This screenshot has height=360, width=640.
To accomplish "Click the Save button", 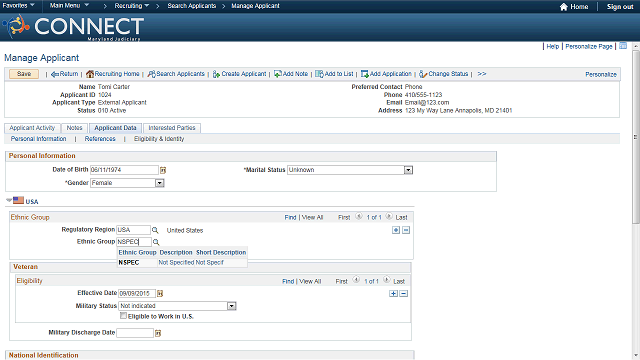I will pos(24,74).
